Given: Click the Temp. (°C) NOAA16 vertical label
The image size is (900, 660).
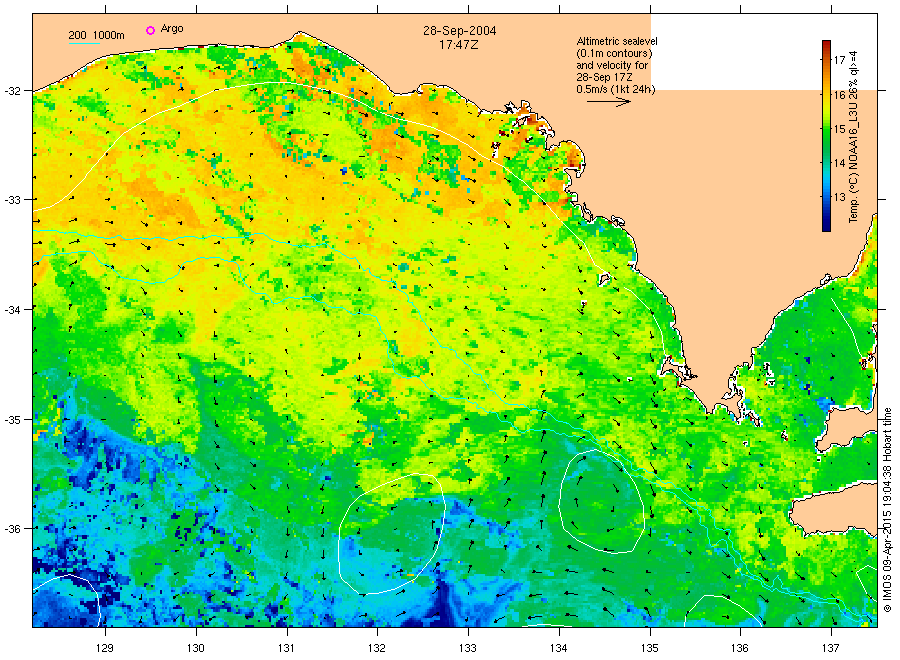Looking at the screenshot, I should pyautogui.click(x=854, y=137).
